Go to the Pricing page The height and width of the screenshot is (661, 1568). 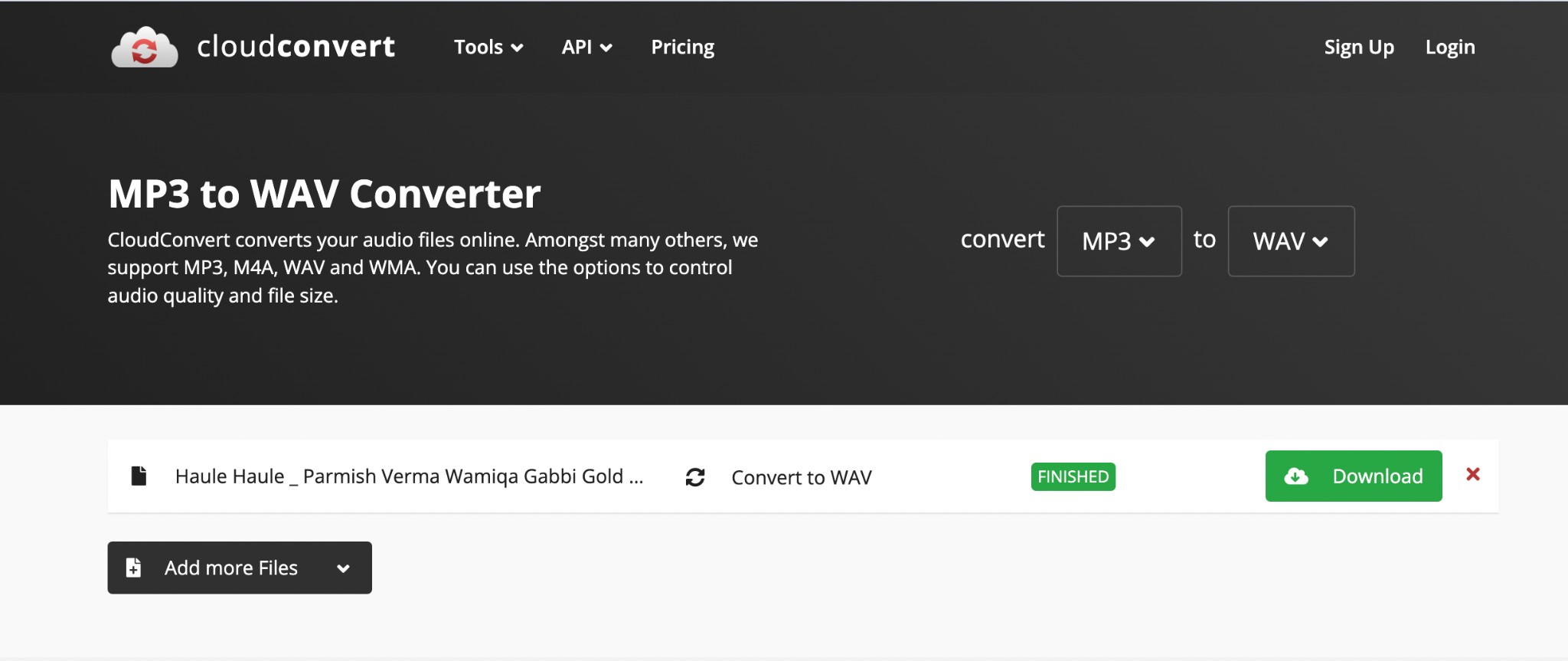[682, 47]
